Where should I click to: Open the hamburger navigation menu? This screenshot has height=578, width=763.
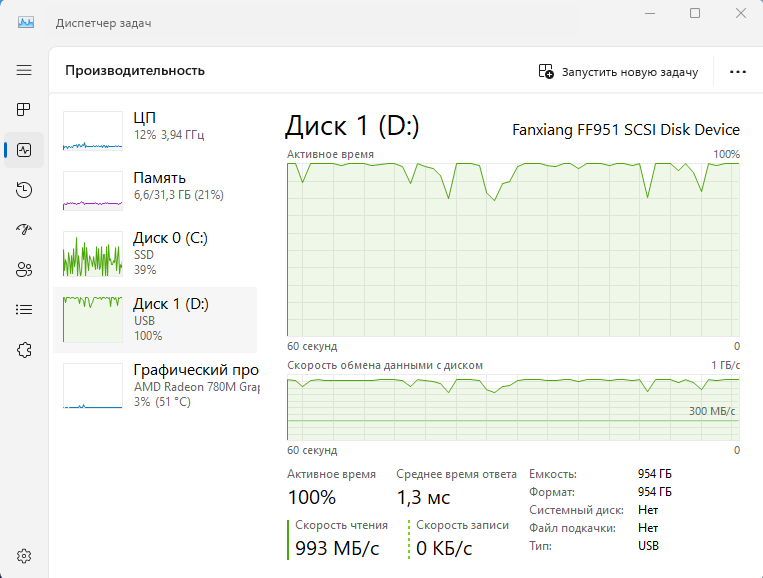[24, 70]
